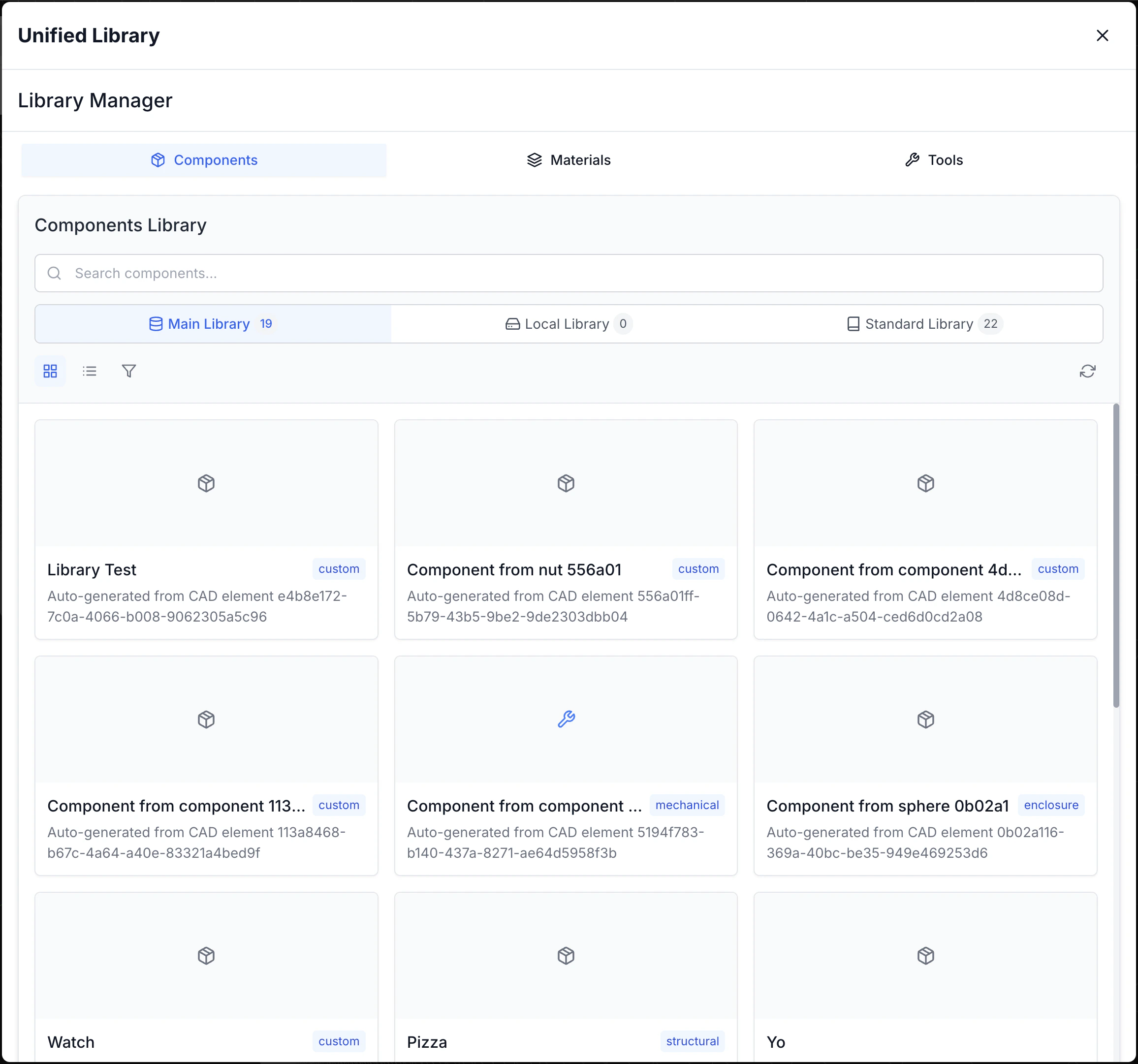
Task: Select the Local Library tab
Action: [569, 324]
